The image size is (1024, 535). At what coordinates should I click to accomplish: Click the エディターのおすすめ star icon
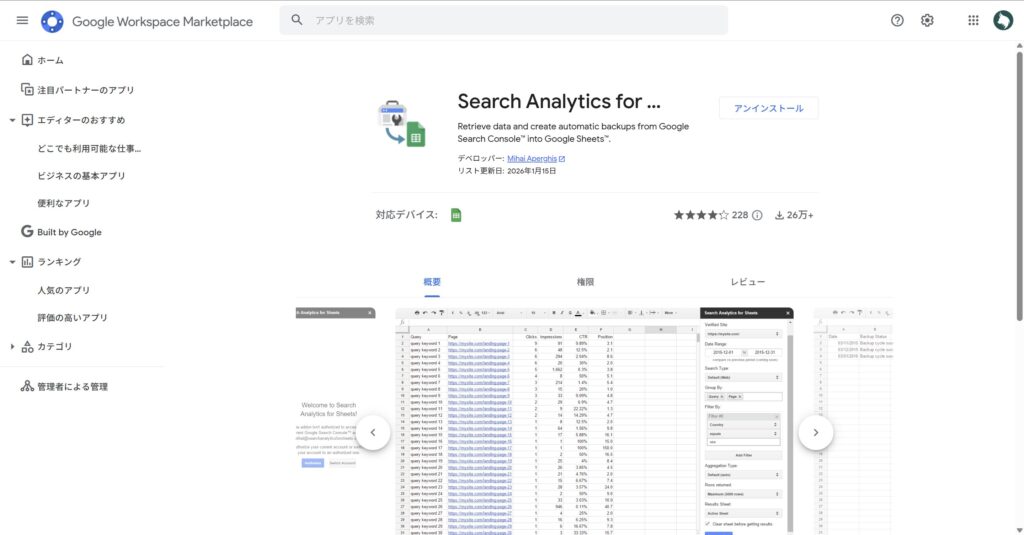[27, 120]
